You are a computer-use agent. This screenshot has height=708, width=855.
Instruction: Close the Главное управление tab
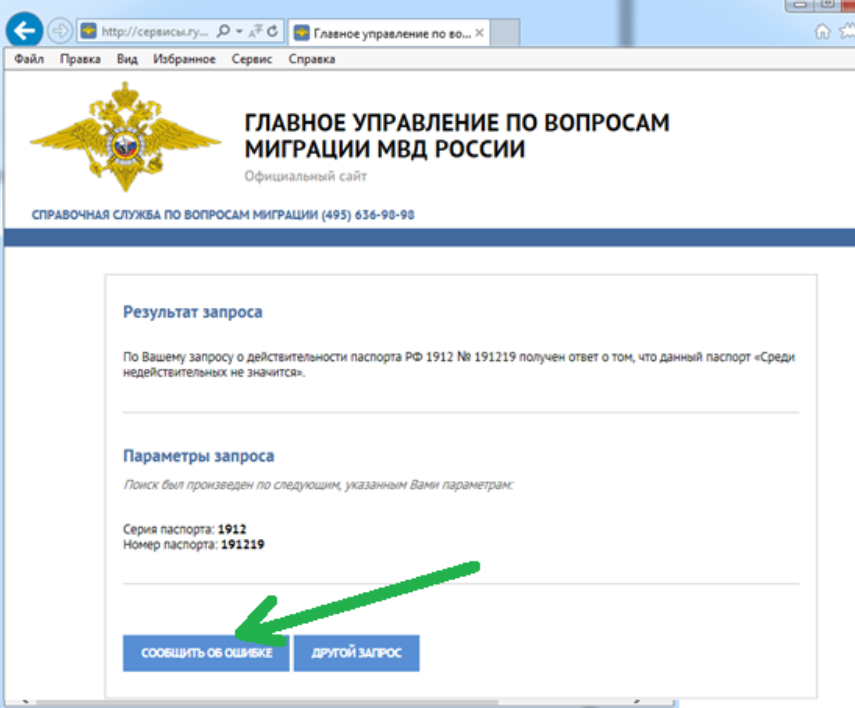[479, 32]
